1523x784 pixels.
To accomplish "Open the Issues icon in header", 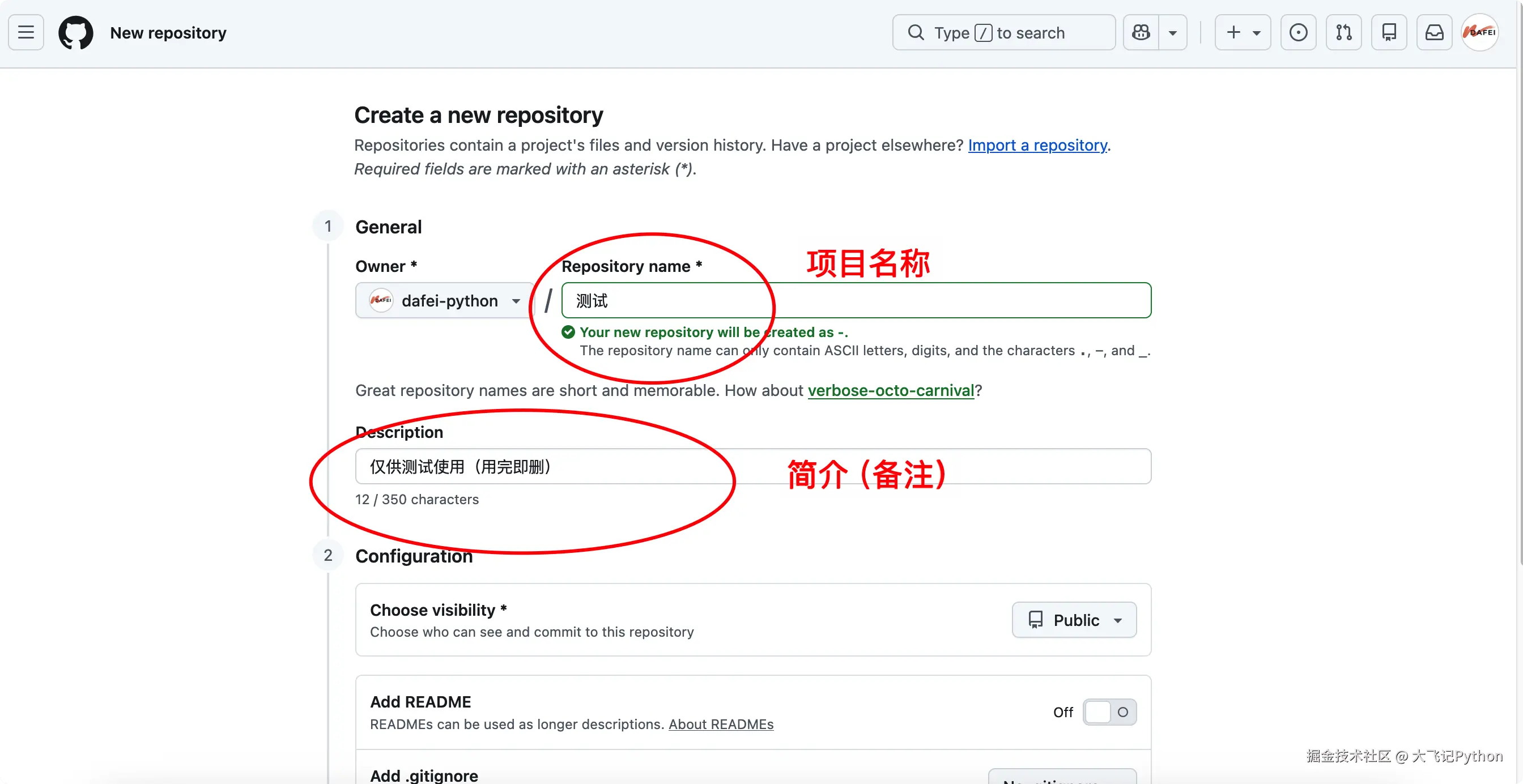I will (1297, 32).
